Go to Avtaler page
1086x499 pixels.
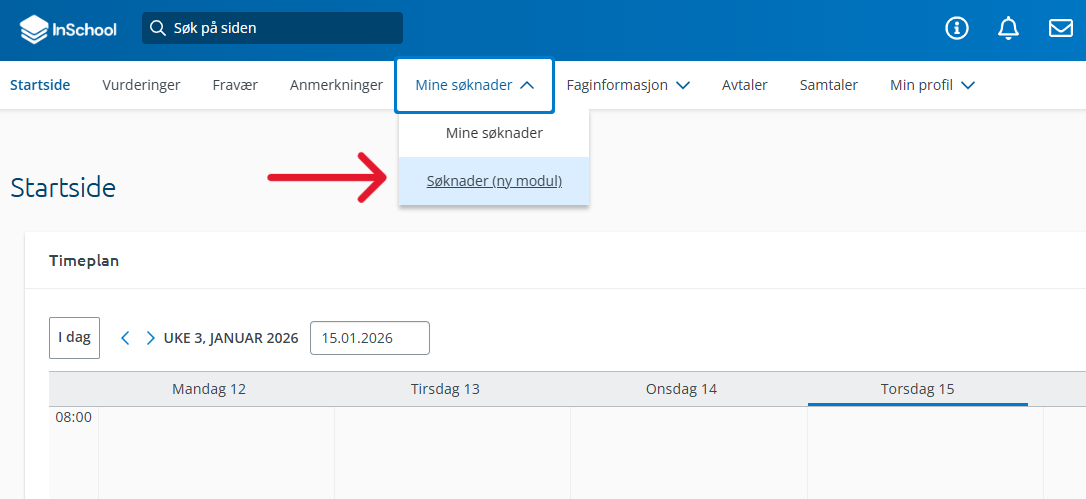click(744, 85)
